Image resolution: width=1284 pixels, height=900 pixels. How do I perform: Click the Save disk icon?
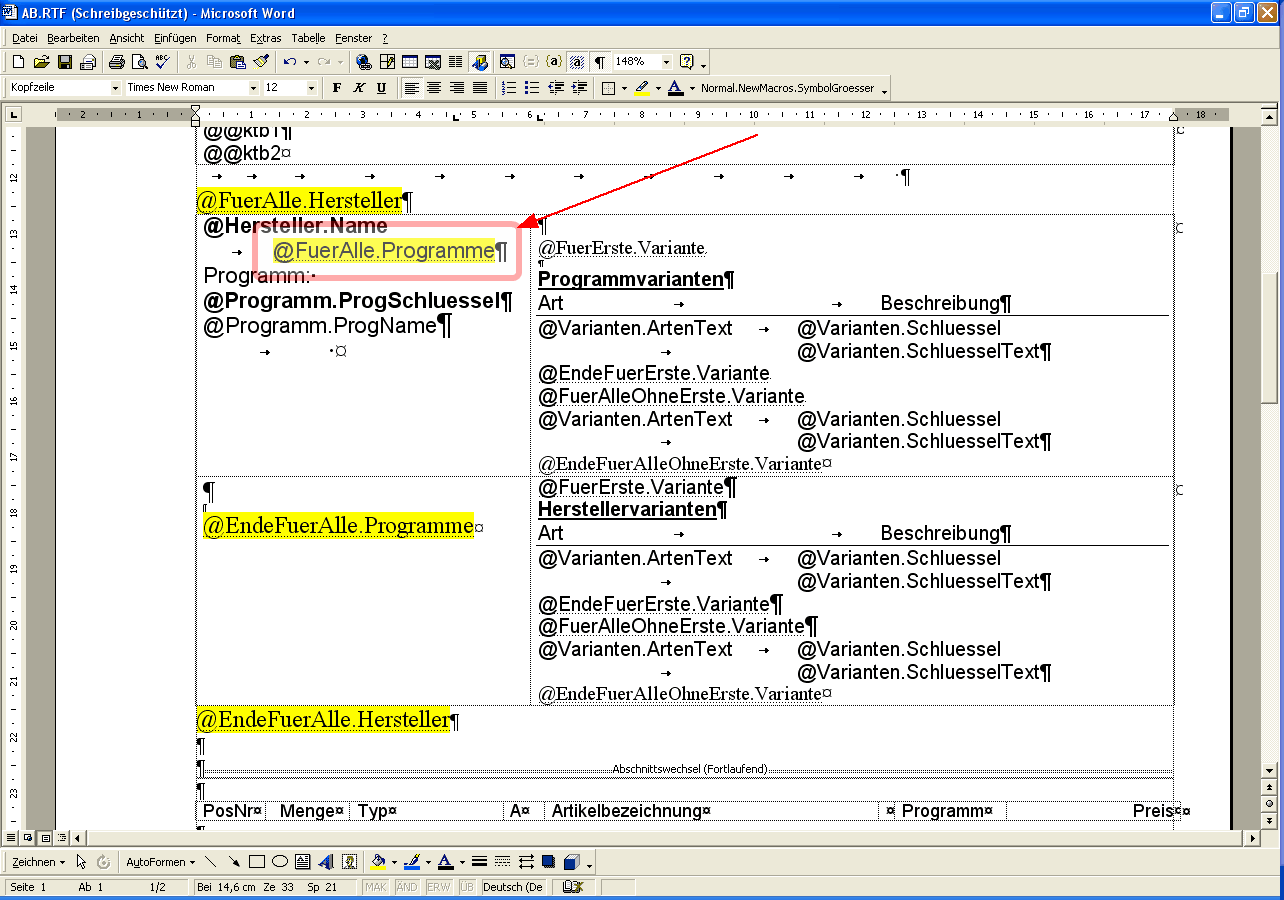[65, 62]
